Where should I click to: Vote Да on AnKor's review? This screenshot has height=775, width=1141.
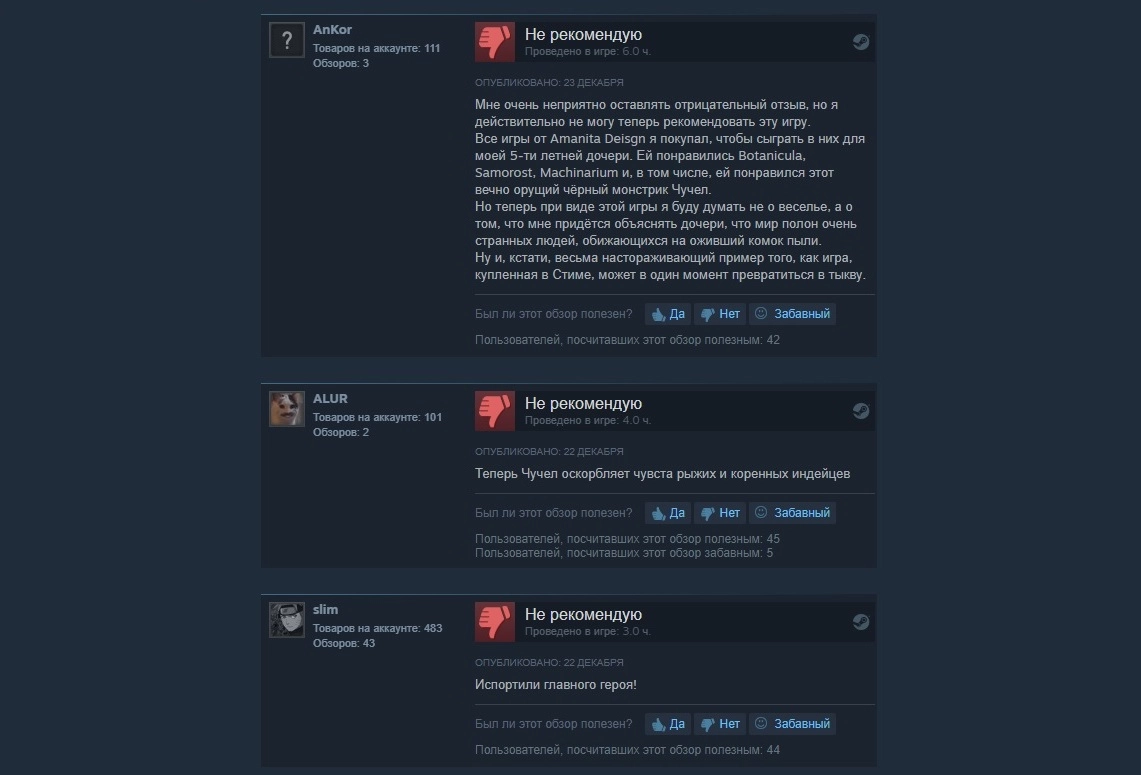[668, 314]
